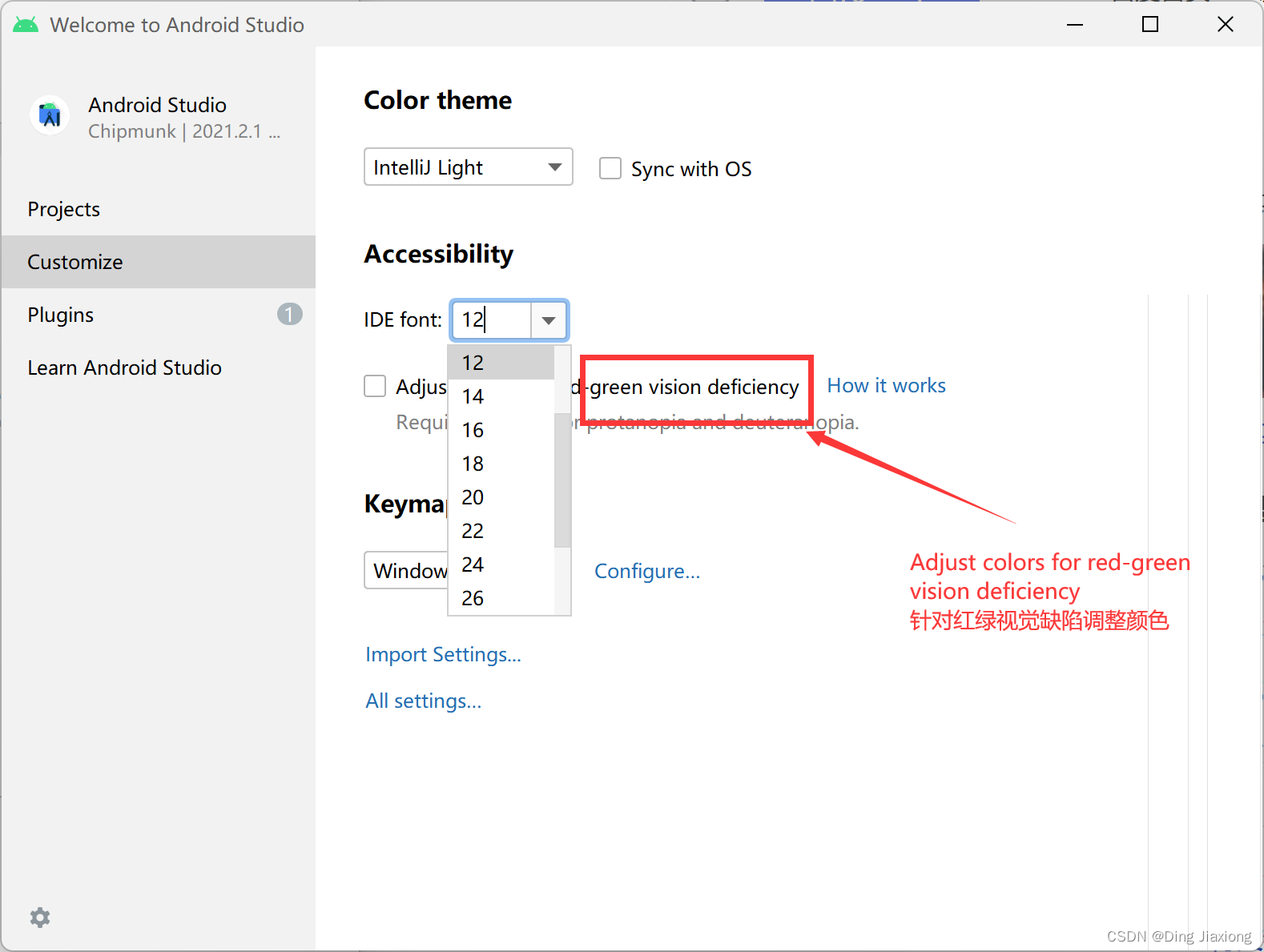Minimize the Welcome to Android Studio window

coord(1075,25)
